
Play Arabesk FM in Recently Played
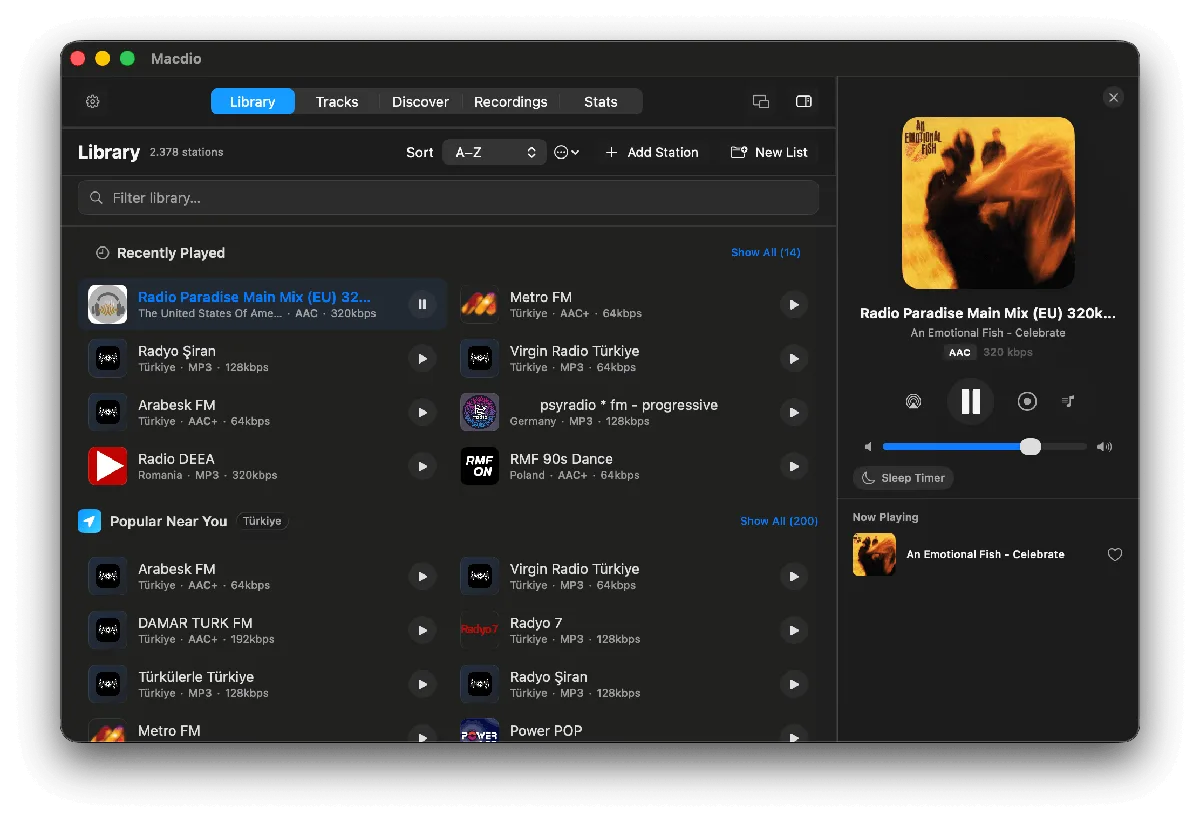tap(422, 412)
